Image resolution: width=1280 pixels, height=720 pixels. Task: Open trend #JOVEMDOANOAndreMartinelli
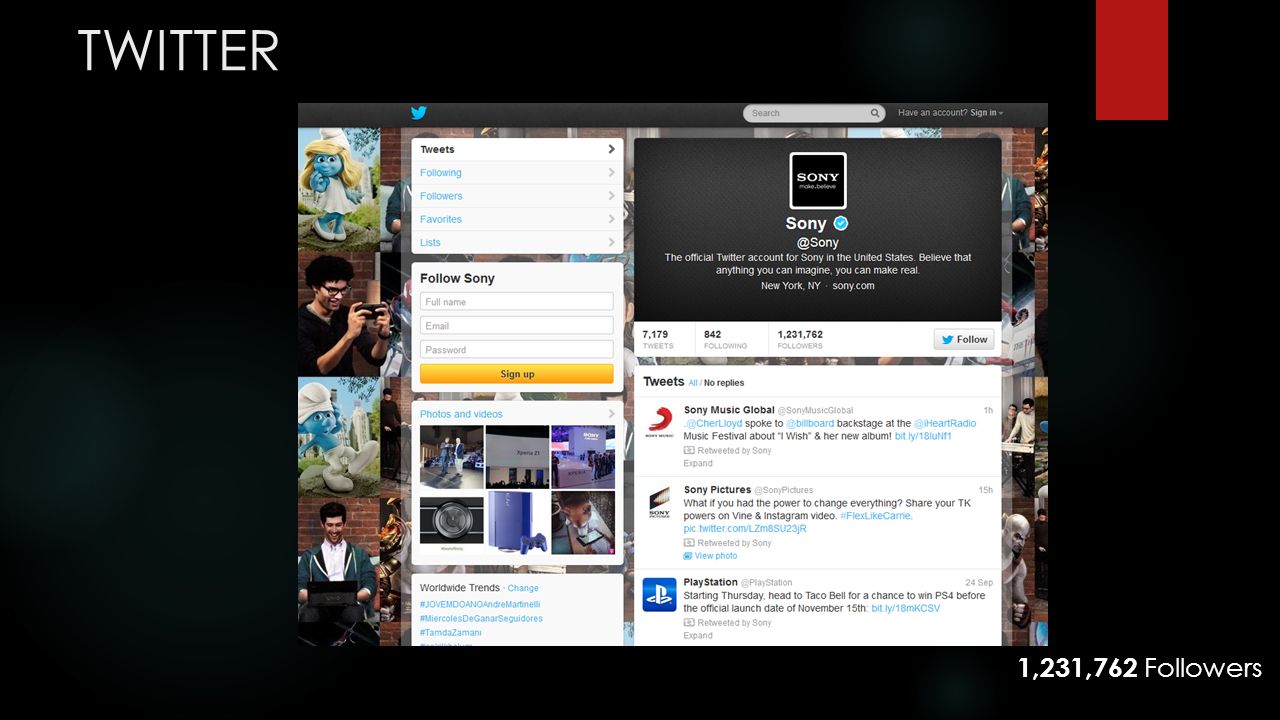pyautogui.click(x=480, y=605)
